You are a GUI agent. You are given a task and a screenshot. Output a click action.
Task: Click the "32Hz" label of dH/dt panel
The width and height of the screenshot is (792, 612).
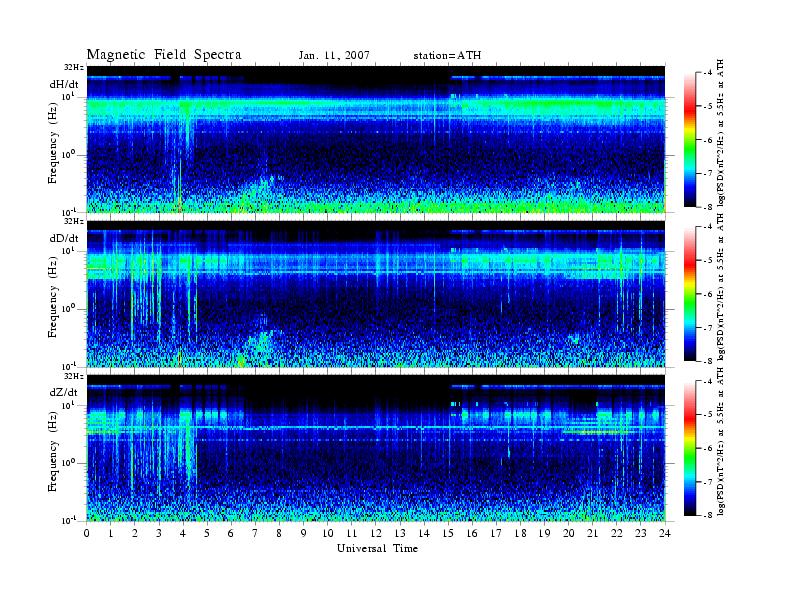[x=74, y=67]
